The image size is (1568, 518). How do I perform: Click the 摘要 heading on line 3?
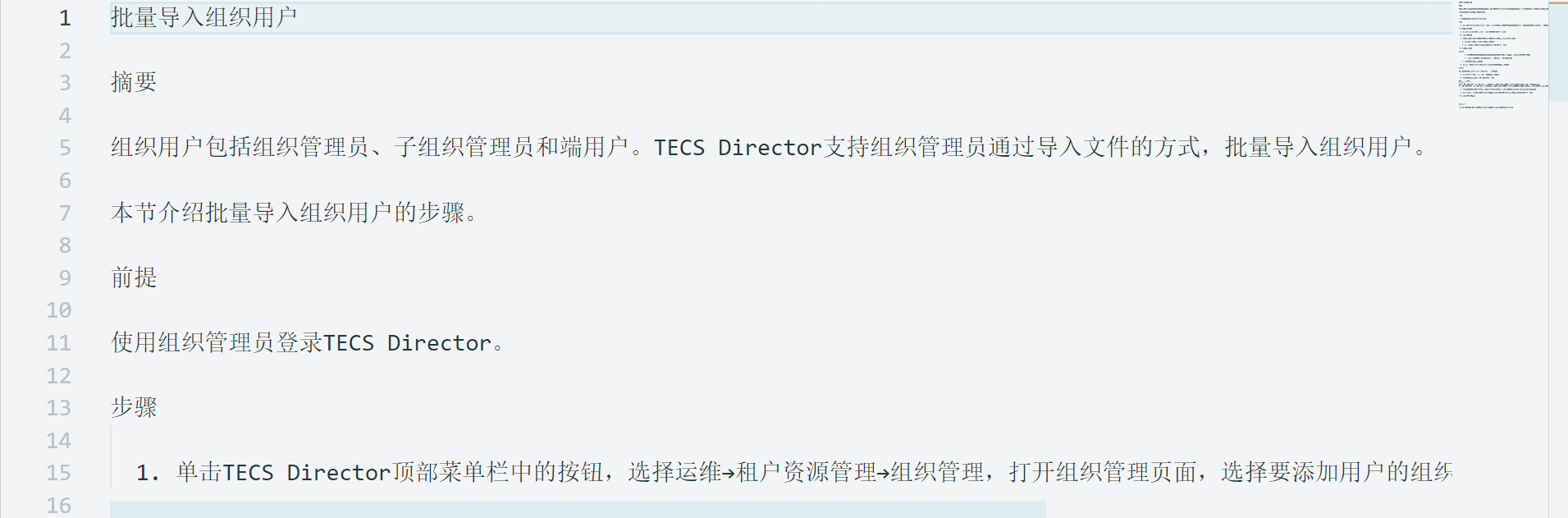[x=134, y=82]
